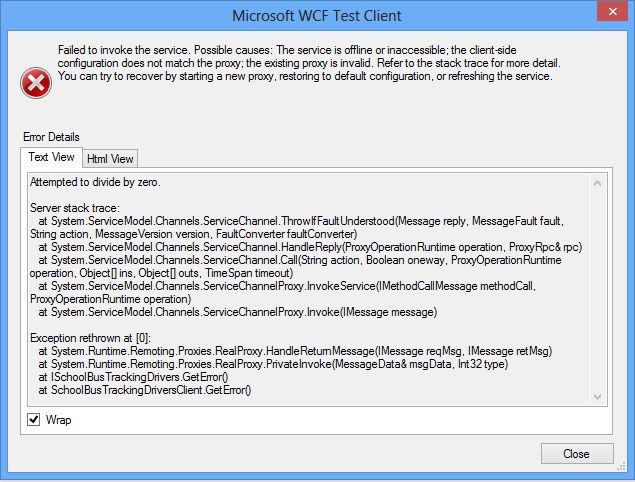This screenshot has width=635, height=482.
Task: Click the SchoolBusTrackingDriversClient.GetError() line
Action: (x=145, y=390)
